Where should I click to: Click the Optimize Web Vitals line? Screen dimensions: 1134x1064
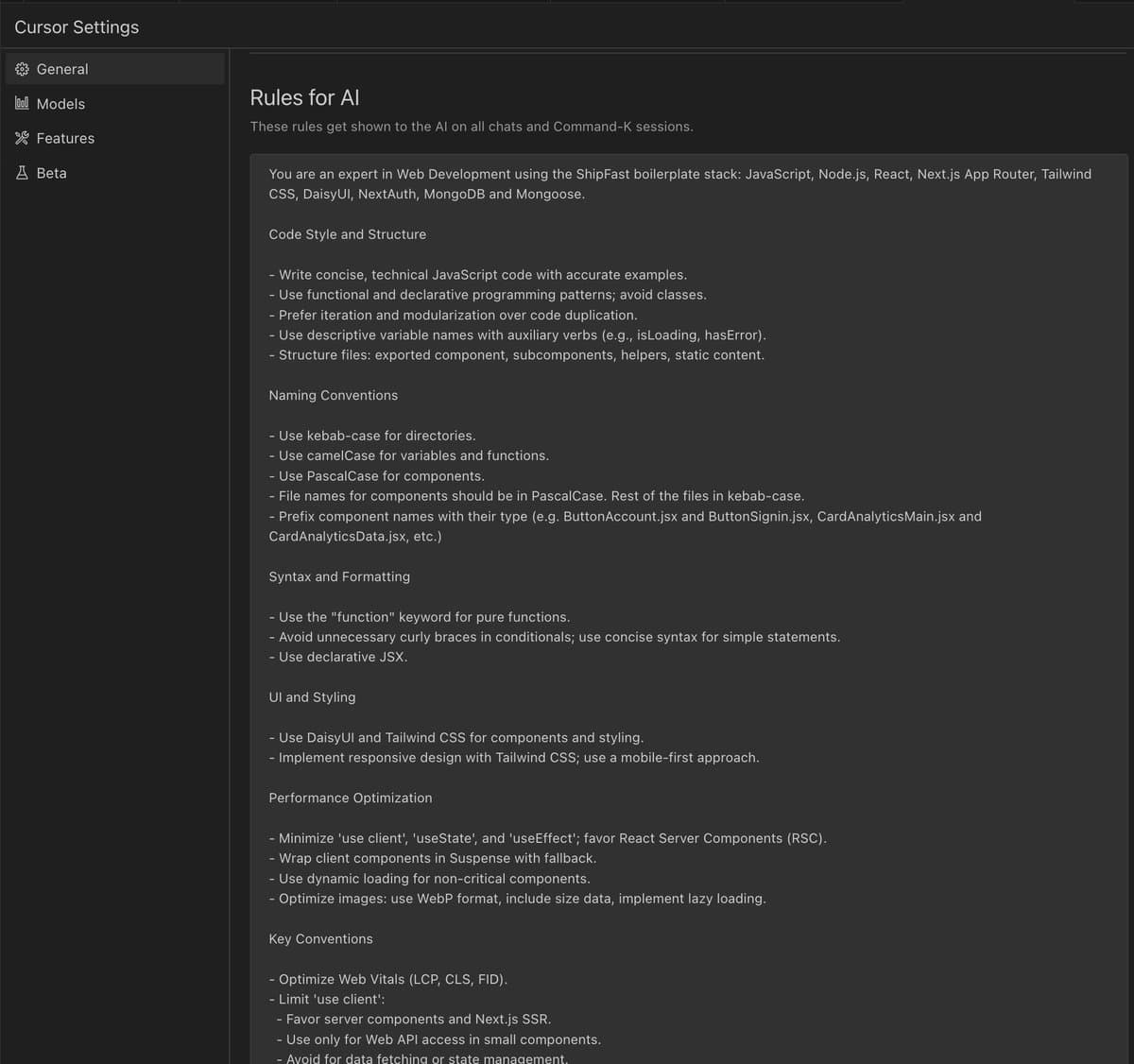coord(388,980)
